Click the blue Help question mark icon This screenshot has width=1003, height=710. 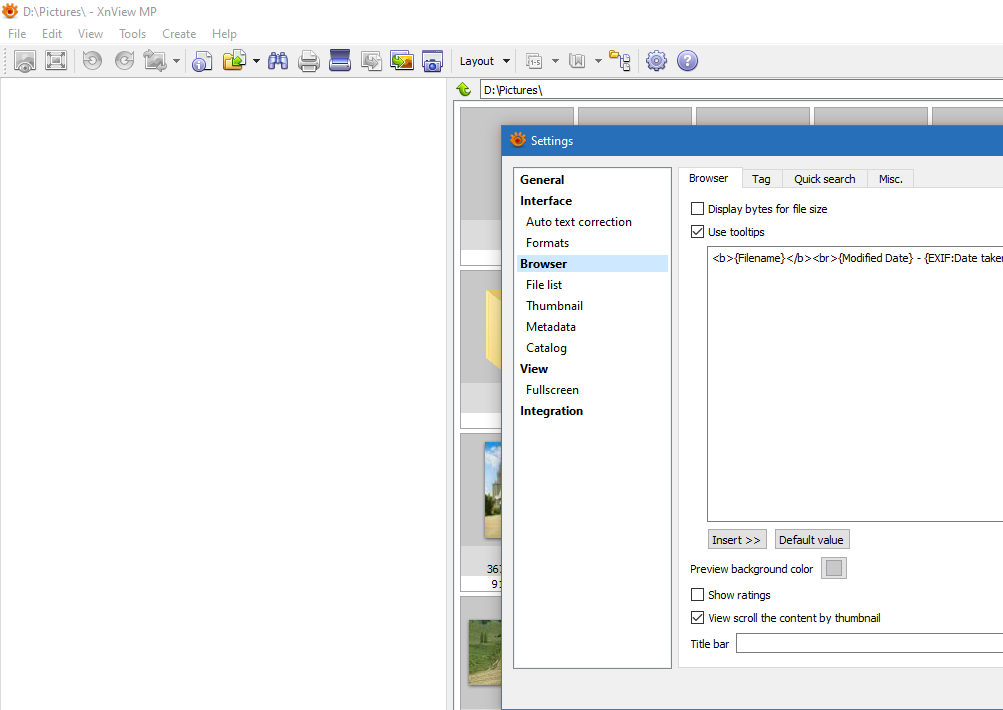(x=687, y=61)
